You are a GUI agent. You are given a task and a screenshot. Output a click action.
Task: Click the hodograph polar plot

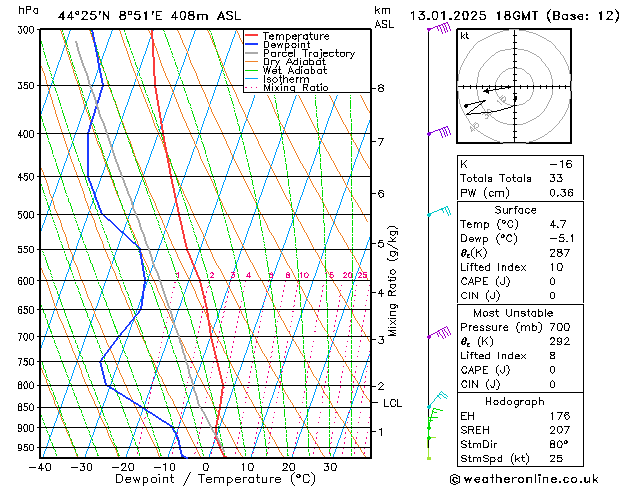click(514, 86)
